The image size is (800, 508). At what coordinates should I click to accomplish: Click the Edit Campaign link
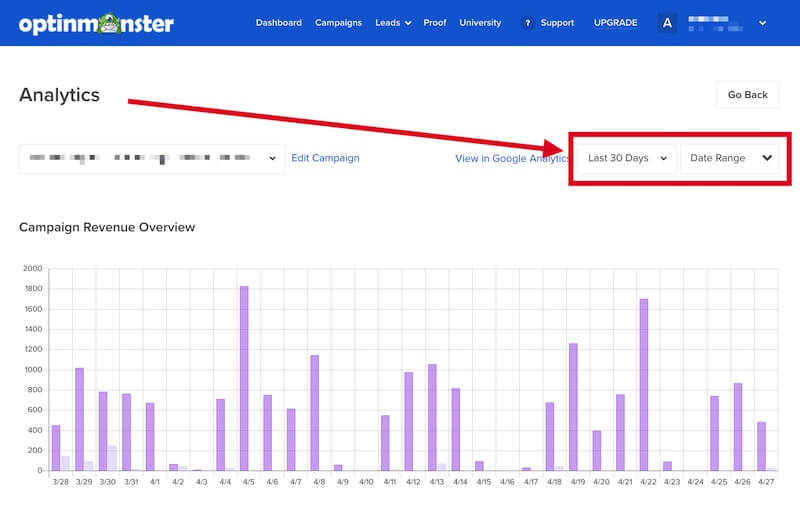click(325, 158)
